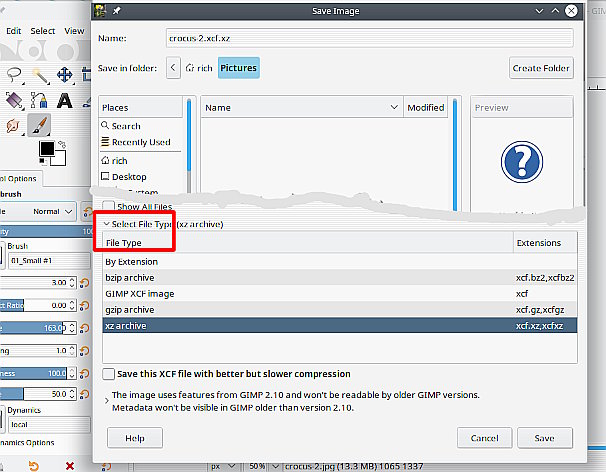This screenshot has height=472, width=606.
Task: Select 'By Extension' file type row
Action: pos(340,262)
